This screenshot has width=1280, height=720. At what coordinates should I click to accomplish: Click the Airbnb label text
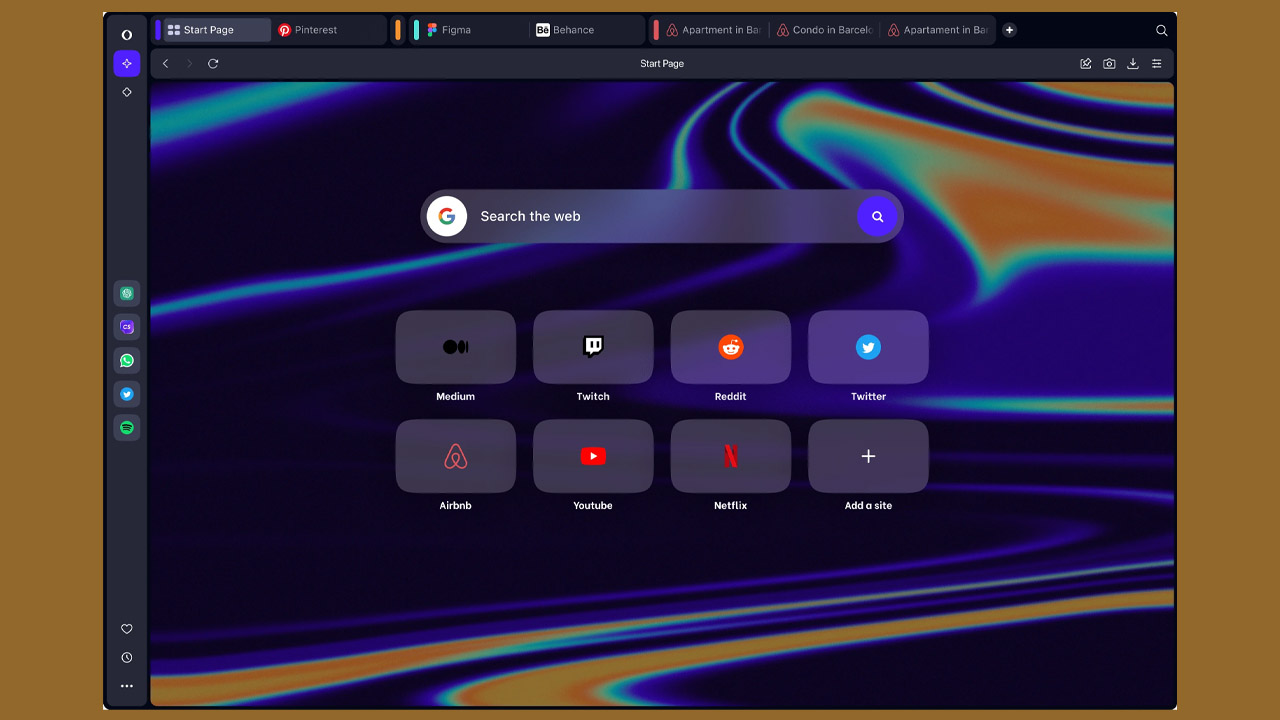tap(456, 506)
